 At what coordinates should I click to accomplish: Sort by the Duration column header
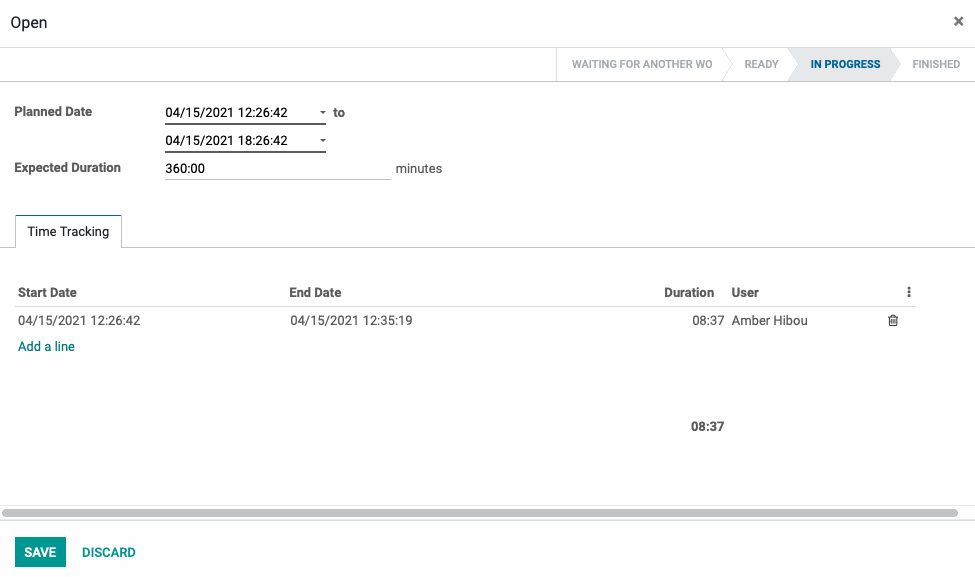(x=688, y=292)
